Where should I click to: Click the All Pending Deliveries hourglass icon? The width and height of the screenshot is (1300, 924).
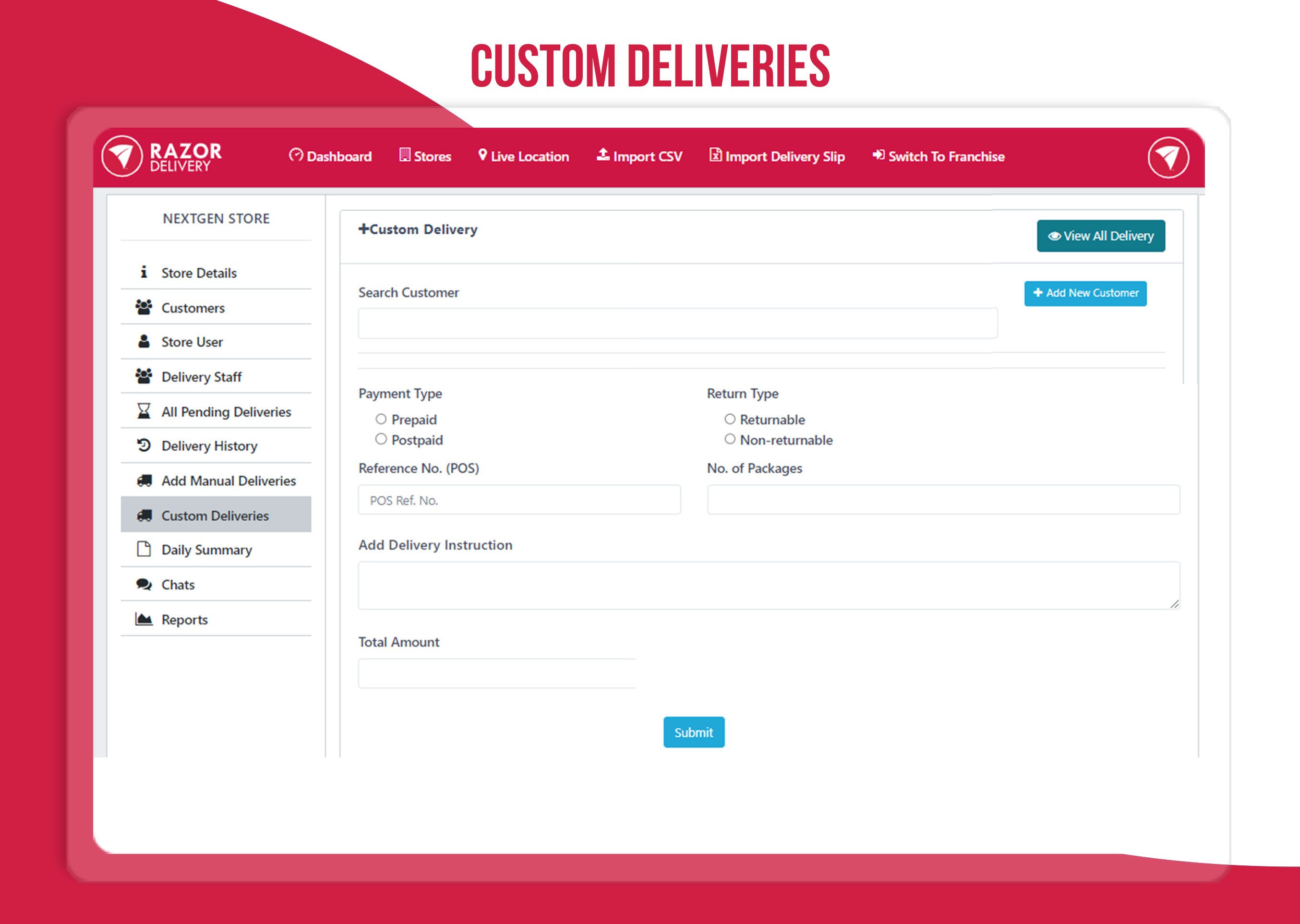point(144,411)
